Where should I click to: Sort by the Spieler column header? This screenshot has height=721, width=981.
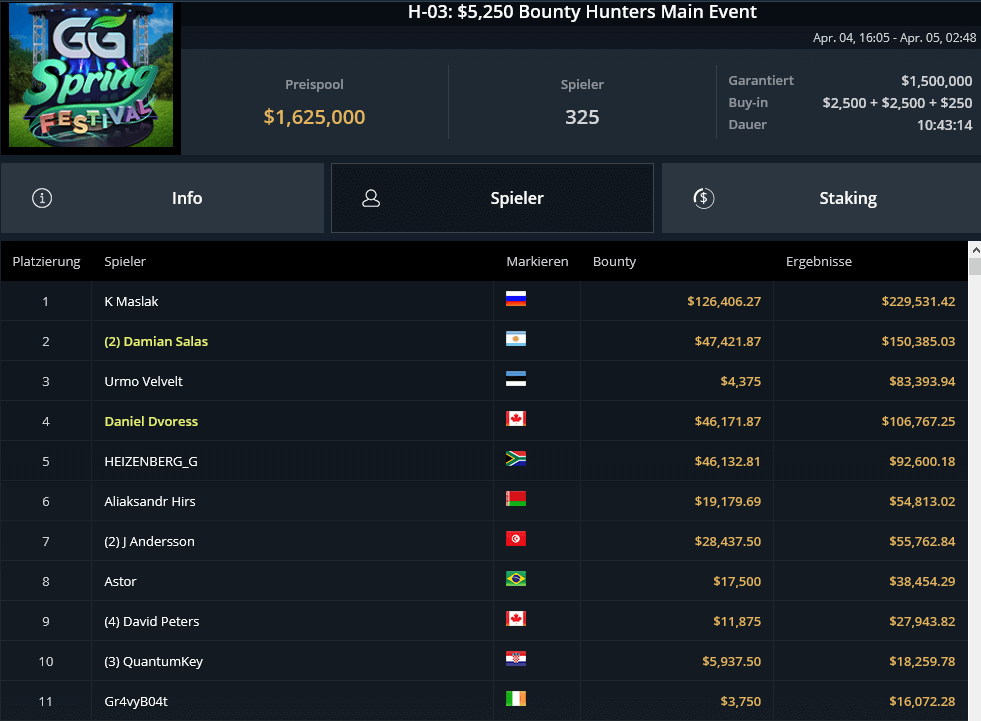pyautogui.click(x=125, y=262)
